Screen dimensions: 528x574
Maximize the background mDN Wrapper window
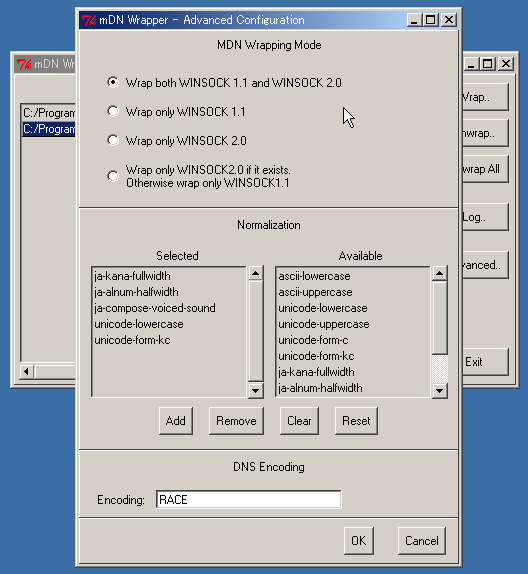tap(488, 64)
